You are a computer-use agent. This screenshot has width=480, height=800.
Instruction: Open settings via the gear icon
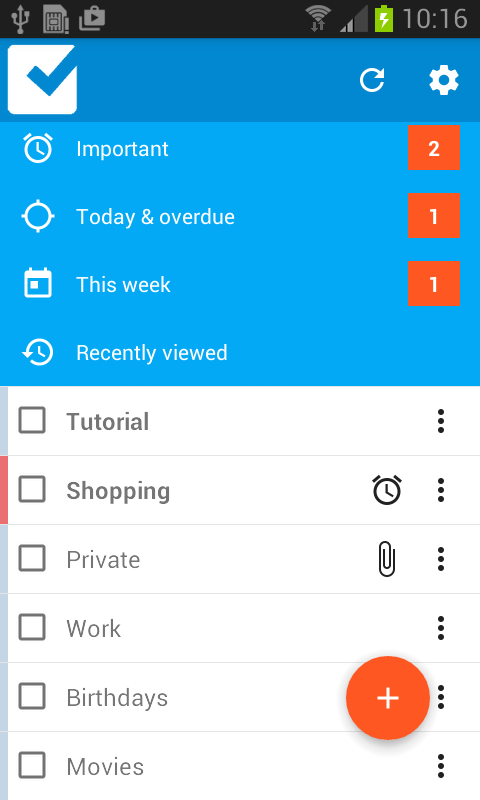(x=444, y=80)
